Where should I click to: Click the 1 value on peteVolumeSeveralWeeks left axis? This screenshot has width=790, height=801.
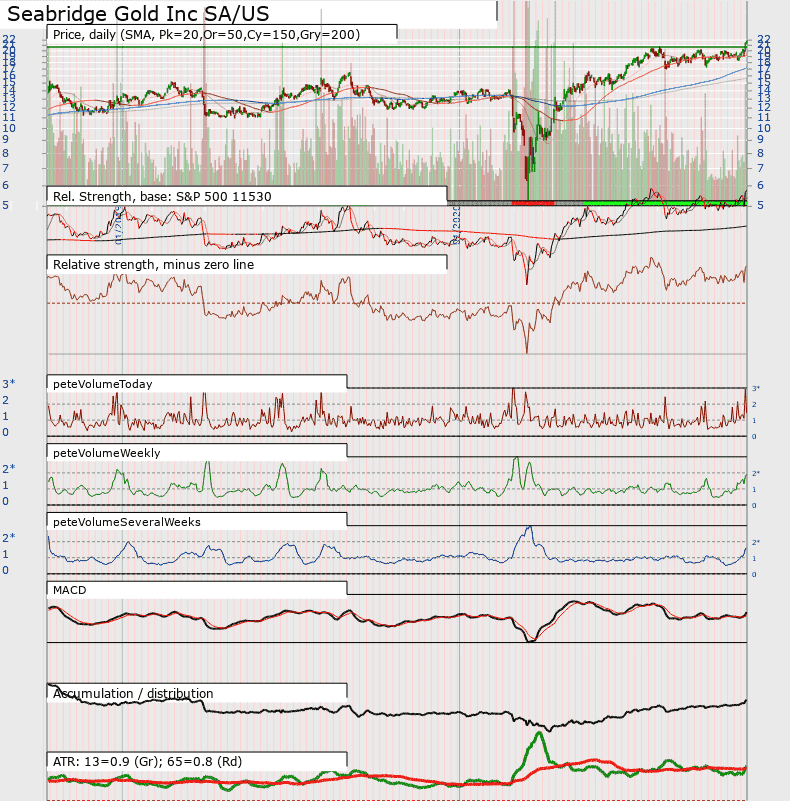6,554
